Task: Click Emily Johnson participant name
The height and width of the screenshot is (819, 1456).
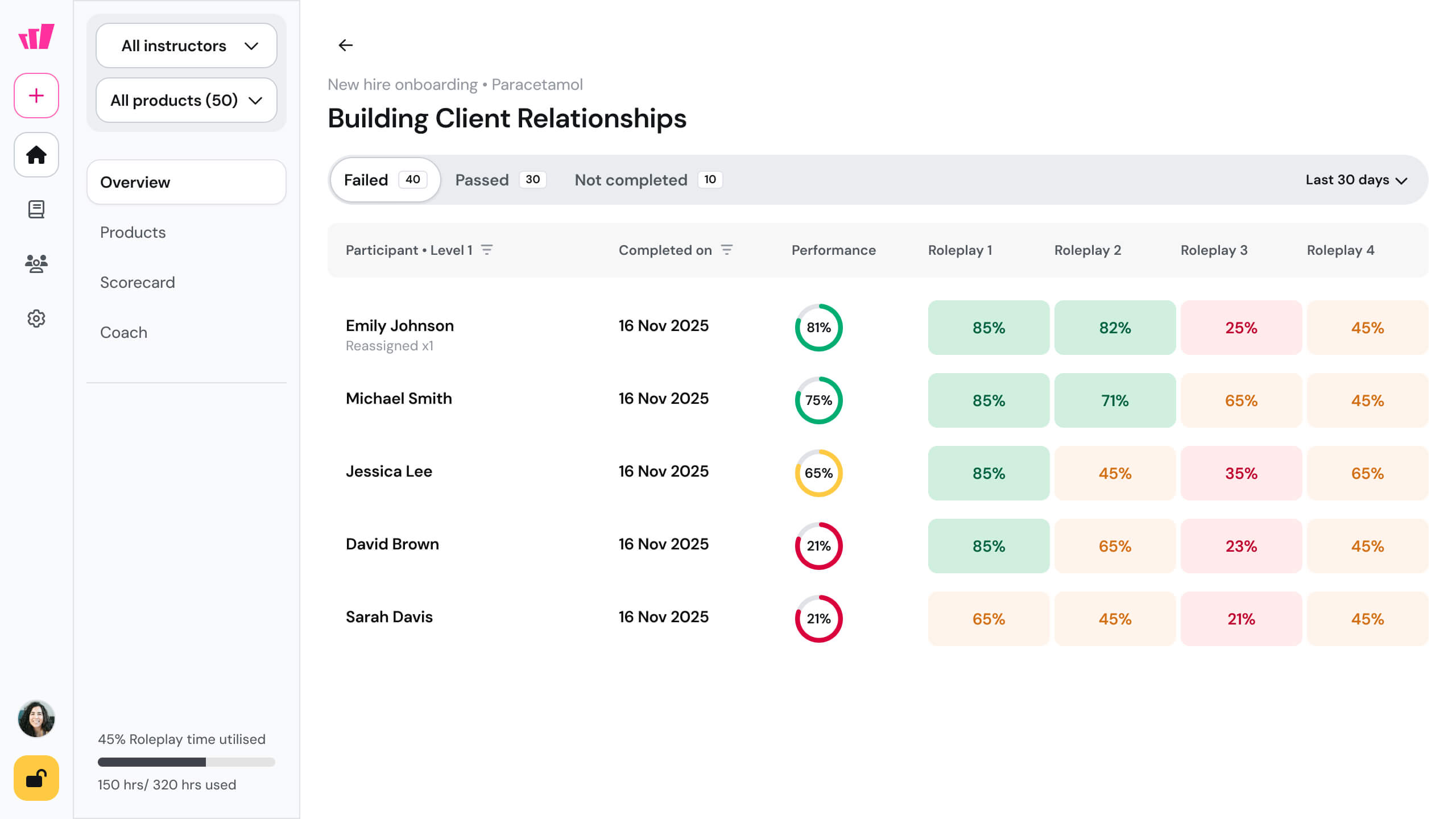Action: (x=400, y=325)
